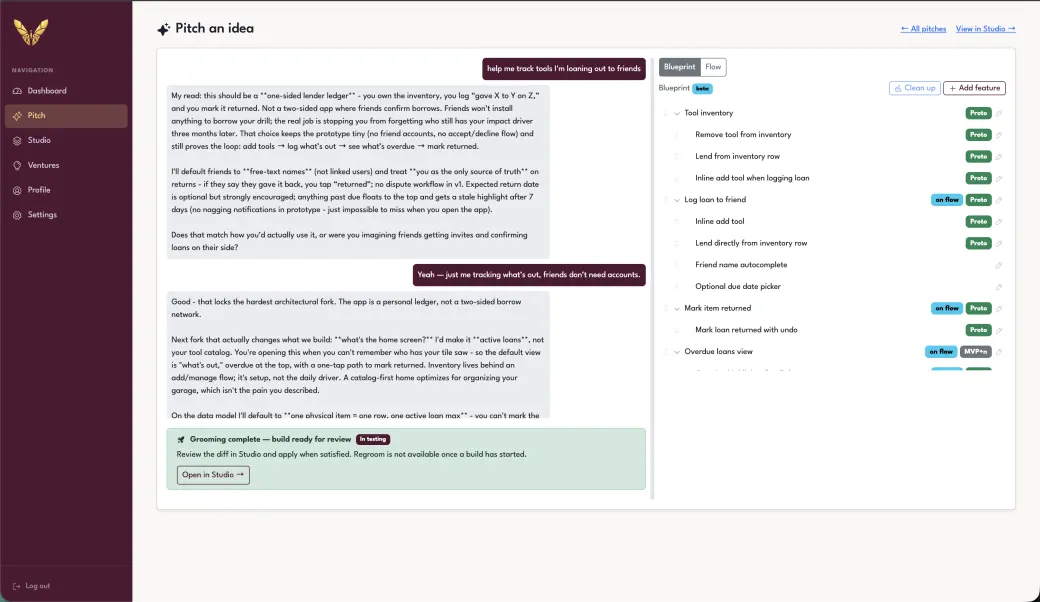Click the Clean up button
The image size is (1040, 602).
[915, 88]
